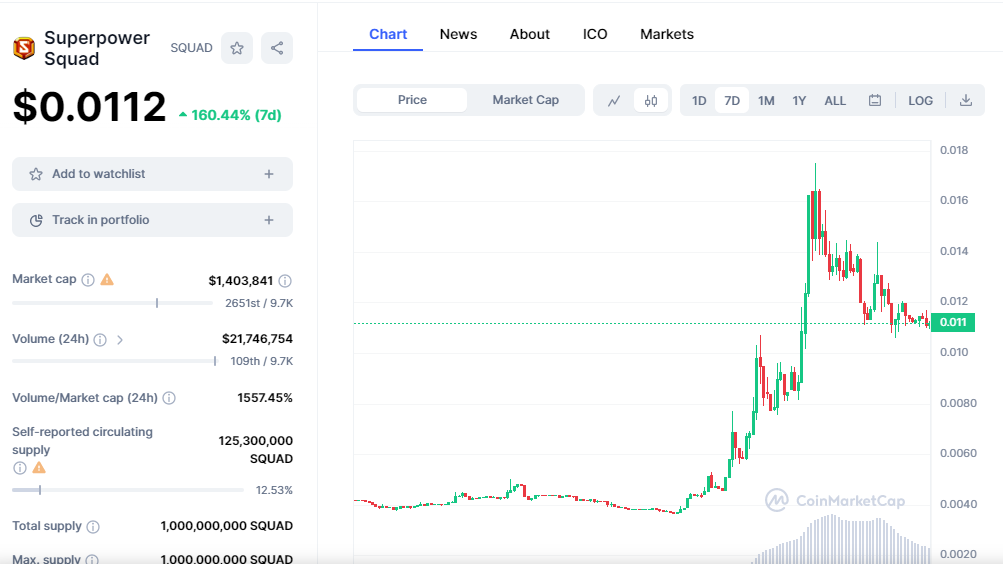The image size is (1003, 564).
Task: Expand Add to watchlist plus sign
Action: click(x=269, y=174)
